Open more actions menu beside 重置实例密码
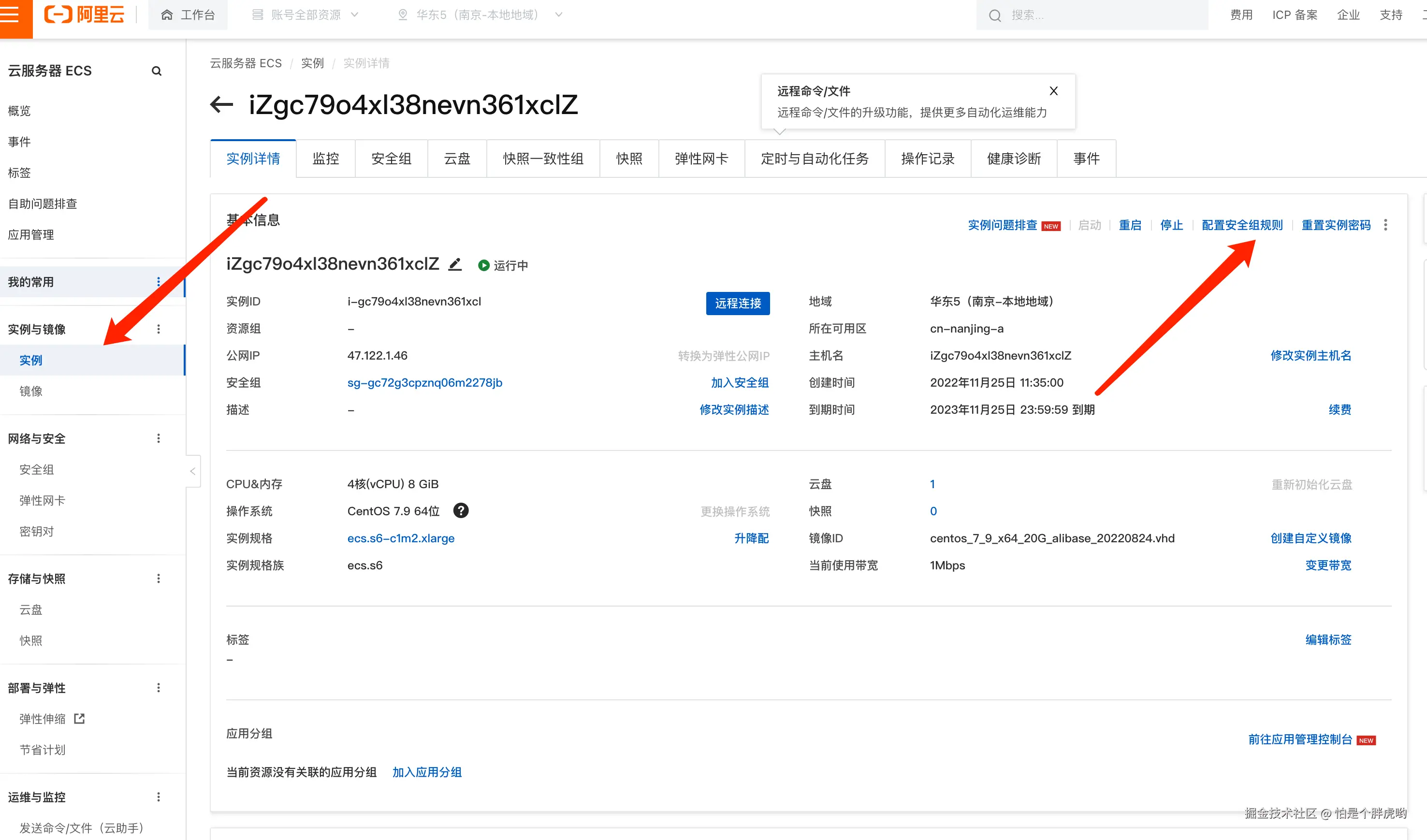1427x840 pixels. pos(1385,225)
